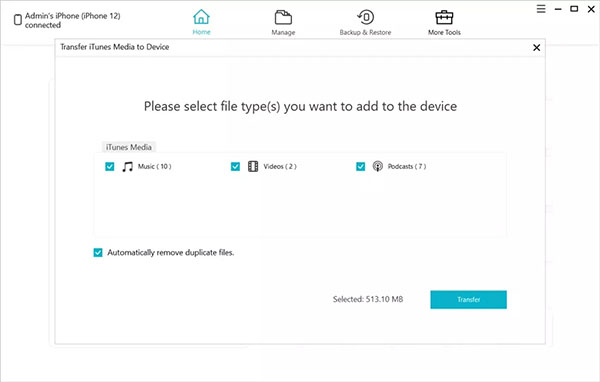Uncheck the Videos (2) checkbox
Screen dimensions: 600x382
pyautogui.click(x=235, y=167)
